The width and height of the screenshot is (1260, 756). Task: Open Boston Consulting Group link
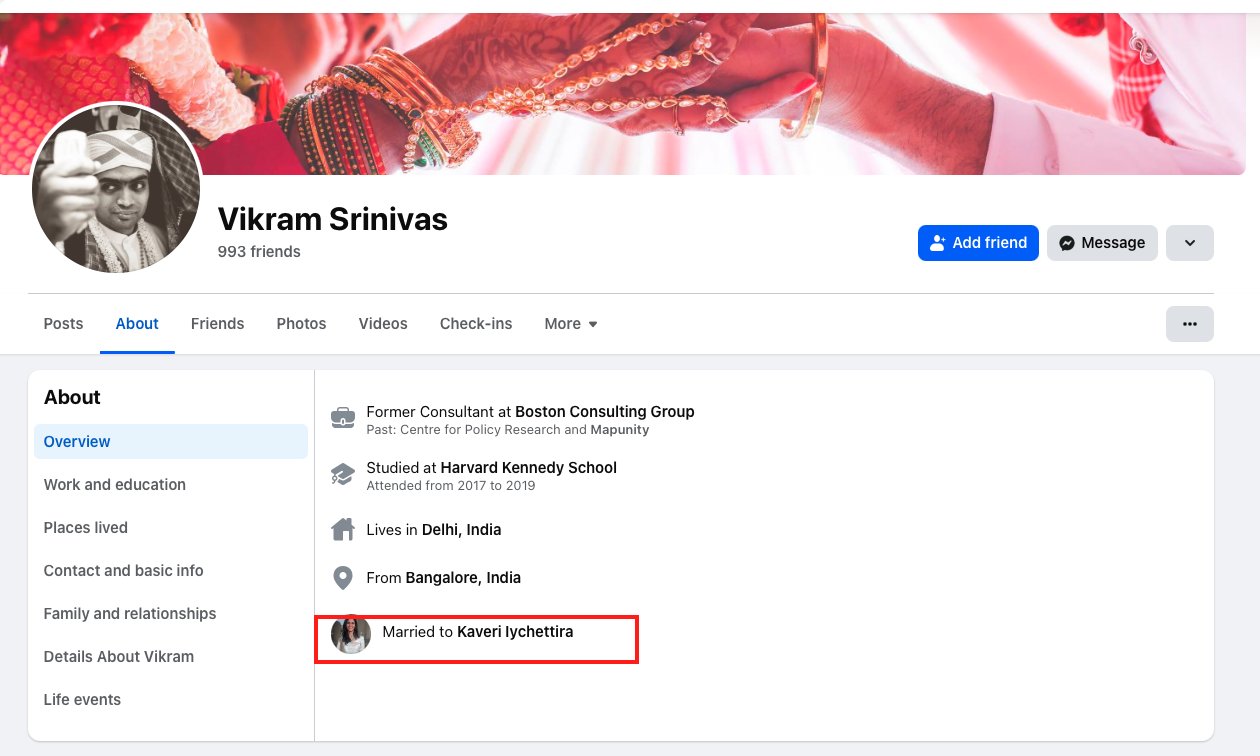click(604, 411)
